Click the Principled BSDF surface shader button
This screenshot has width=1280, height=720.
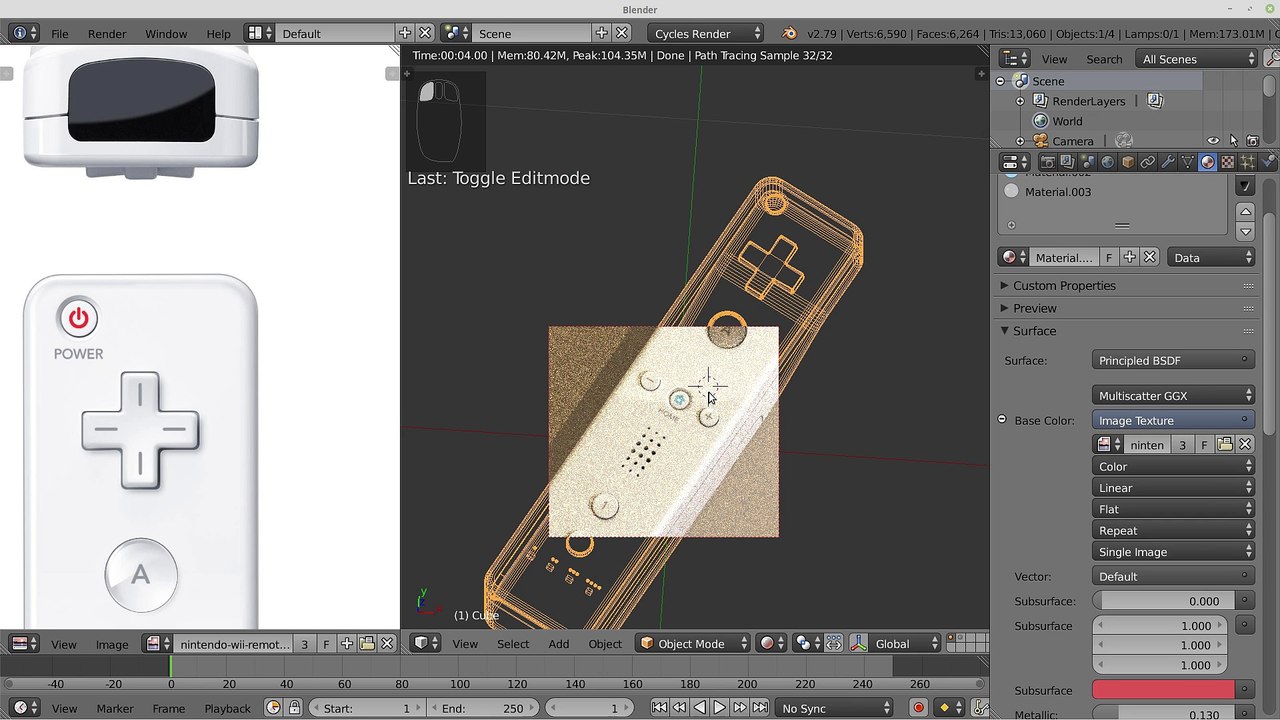point(1174,360)
